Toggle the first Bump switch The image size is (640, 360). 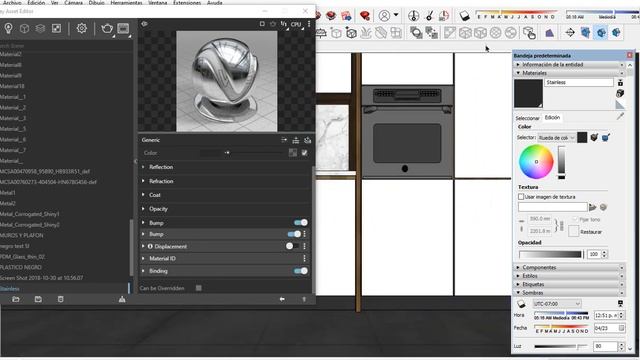pos(301,222)
